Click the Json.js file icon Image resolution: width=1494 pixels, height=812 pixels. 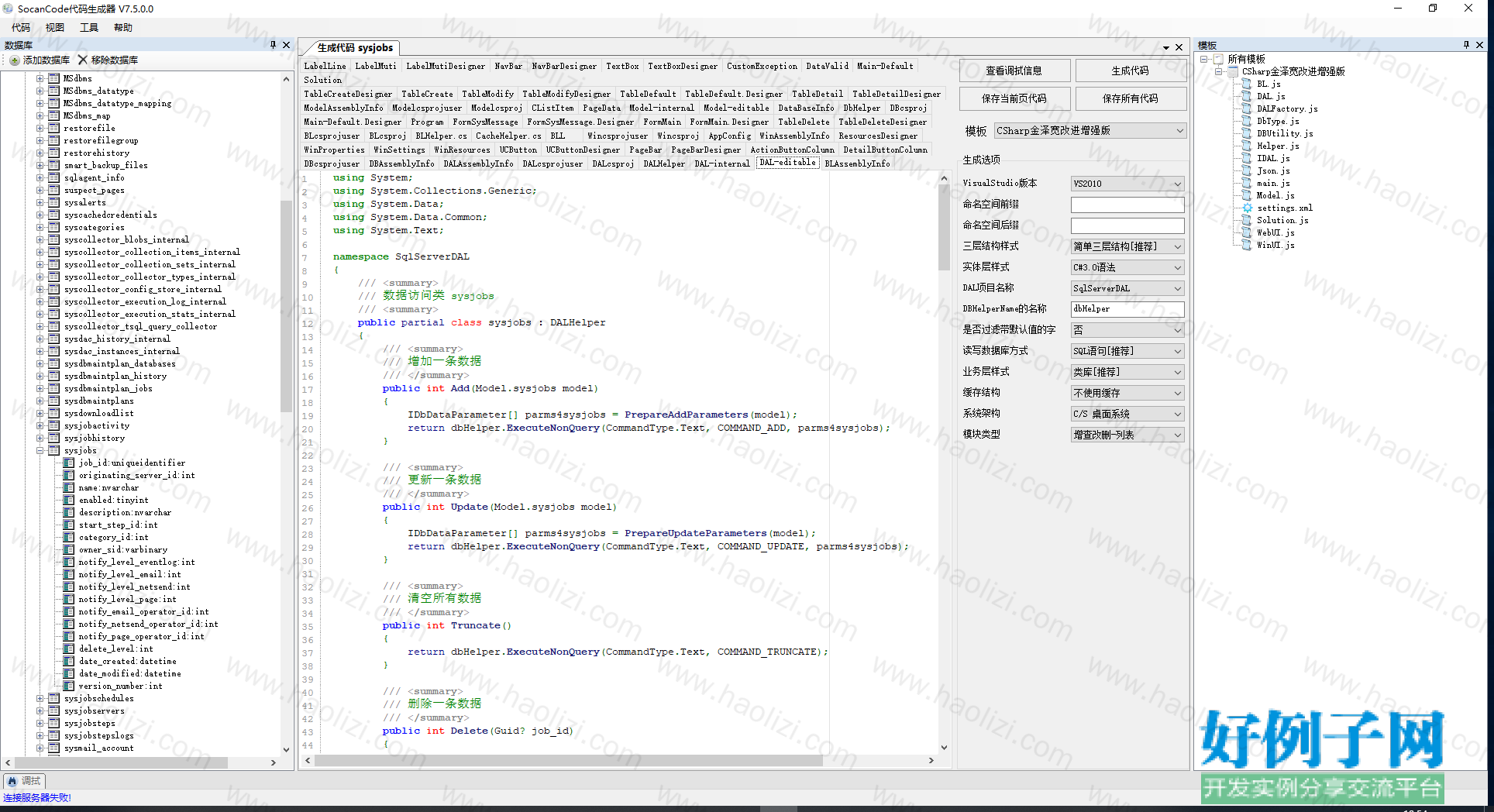pos(1246,170)
